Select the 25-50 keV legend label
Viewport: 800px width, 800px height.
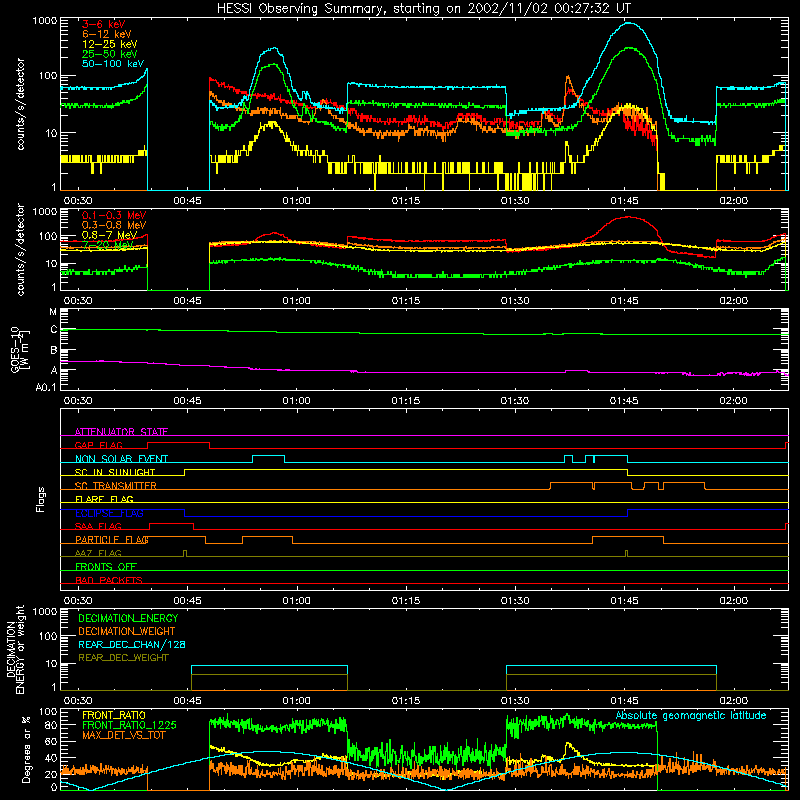tap(110, 54)
